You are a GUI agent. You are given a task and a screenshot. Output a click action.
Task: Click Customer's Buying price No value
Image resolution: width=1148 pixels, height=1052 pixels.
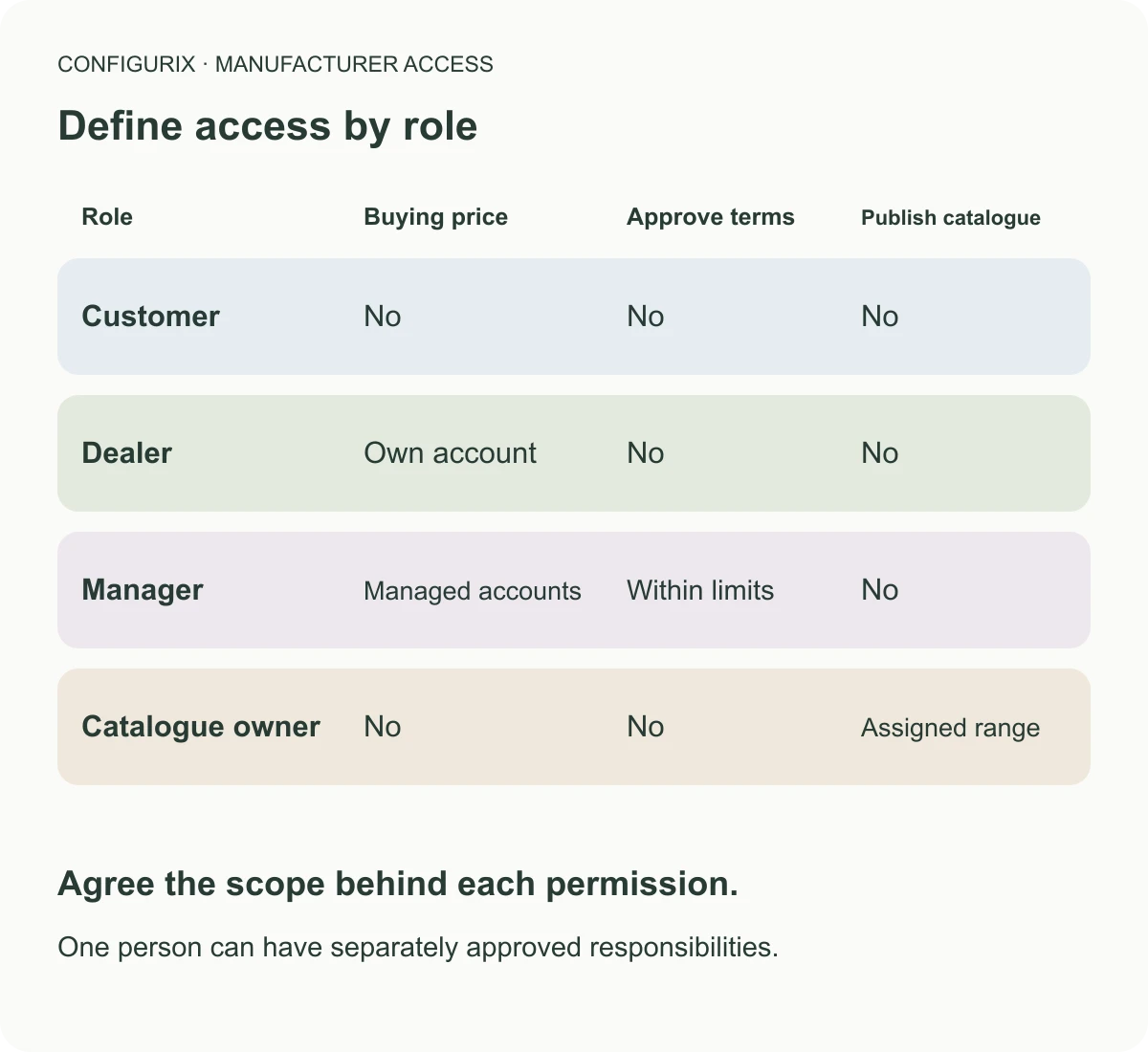[383, 317]
